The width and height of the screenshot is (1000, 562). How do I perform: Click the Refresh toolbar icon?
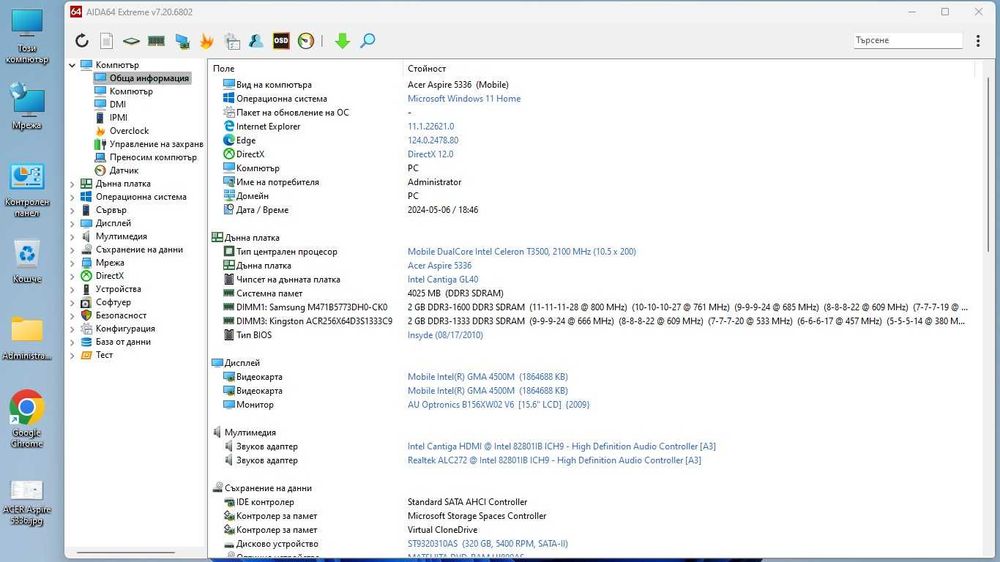pyautogui.click(x=82, y=41)
